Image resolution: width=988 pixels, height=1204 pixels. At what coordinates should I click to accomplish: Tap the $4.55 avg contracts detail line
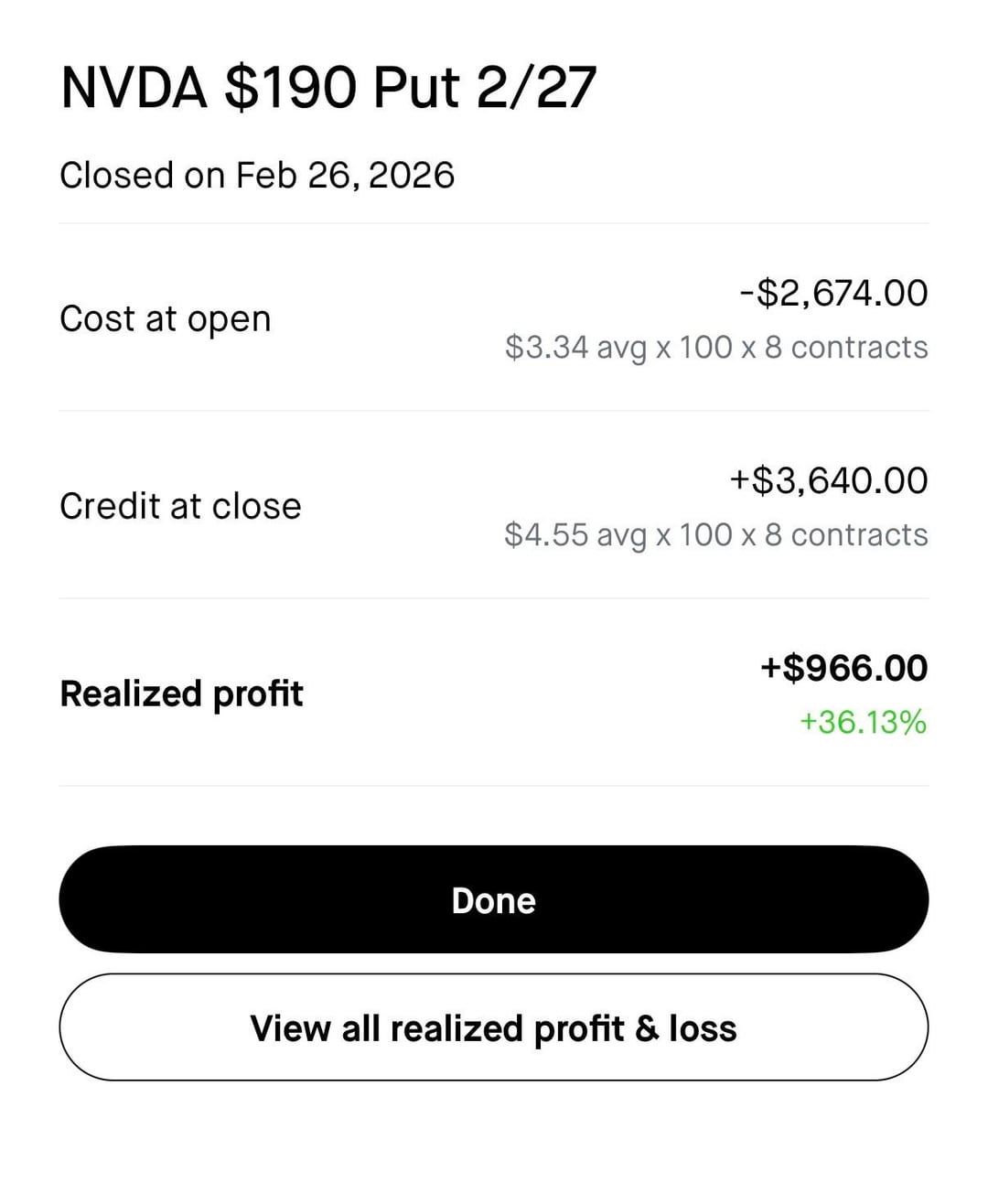[716, 535]
